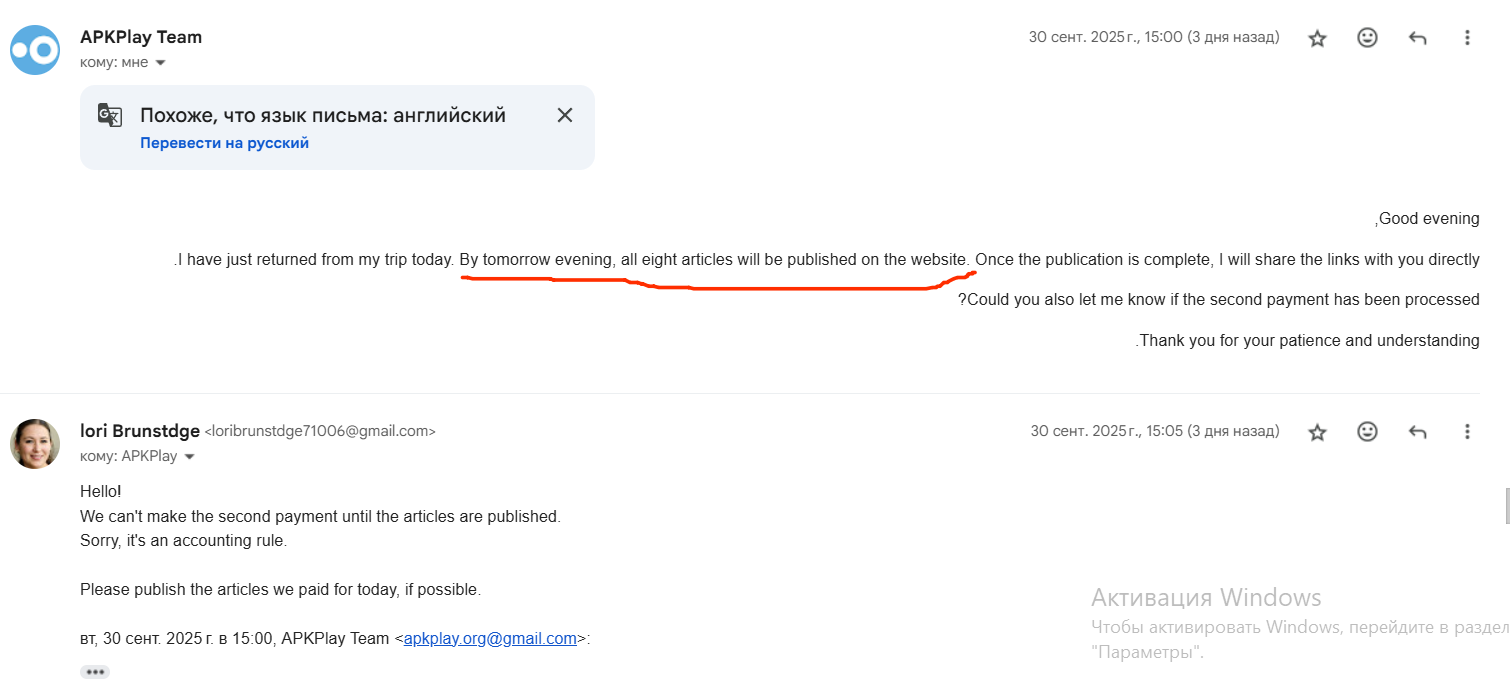
Task: Expand recipient details under APKPlay Team
Action: pyautogui.click(x=160, y=63)
